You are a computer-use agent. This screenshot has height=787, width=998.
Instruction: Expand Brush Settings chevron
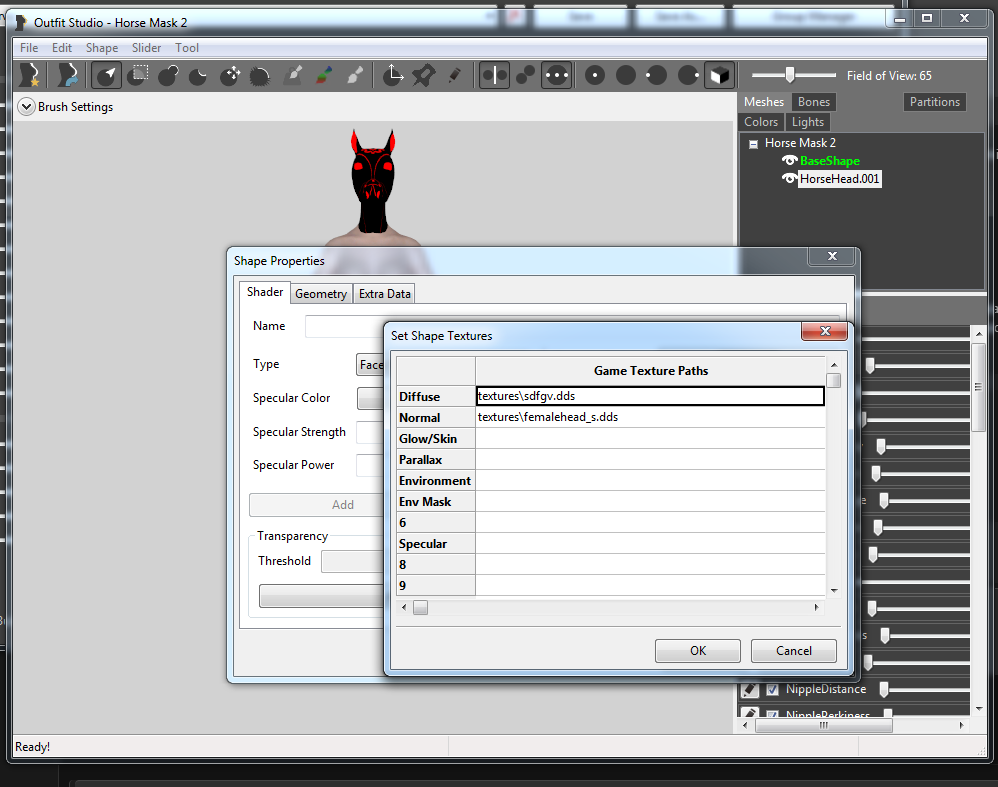tap(26, 106)
